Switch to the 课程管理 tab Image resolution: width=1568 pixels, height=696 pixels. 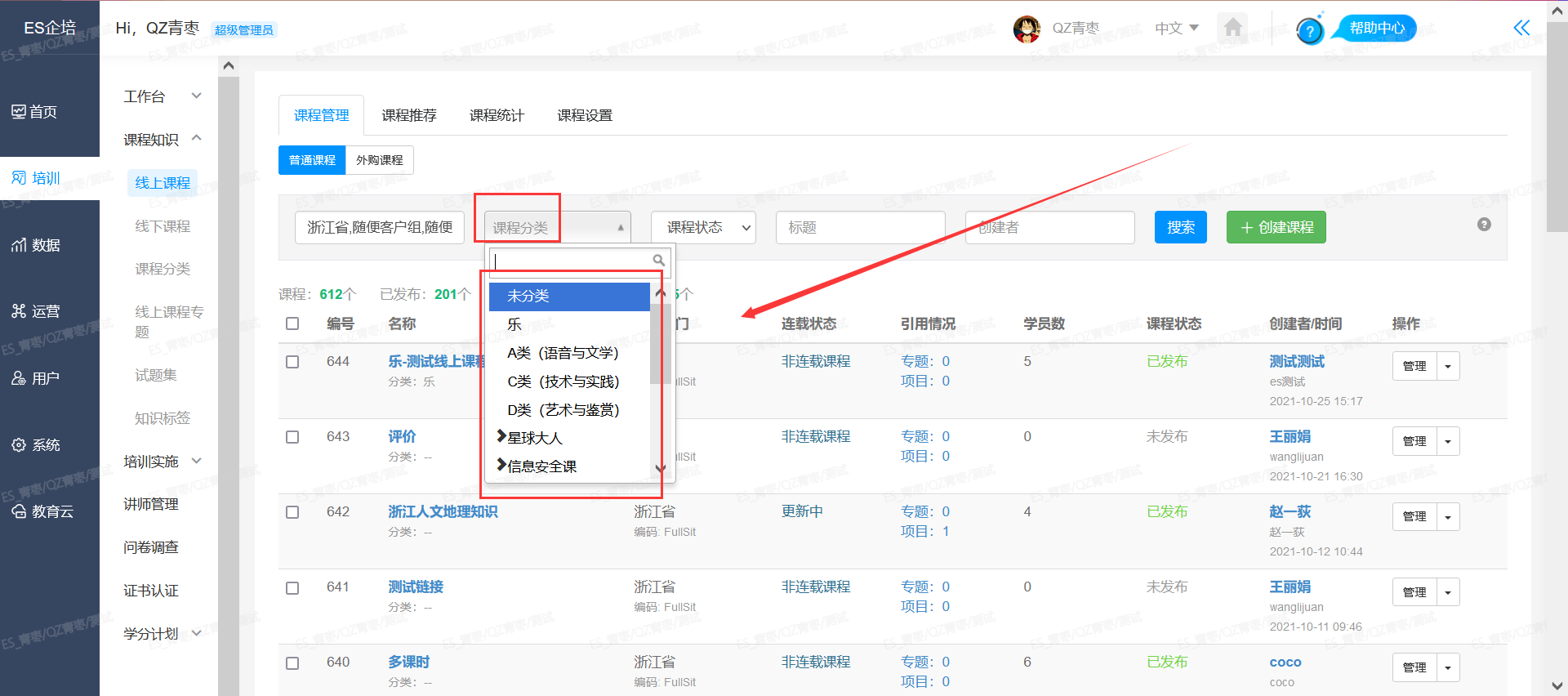322,115
